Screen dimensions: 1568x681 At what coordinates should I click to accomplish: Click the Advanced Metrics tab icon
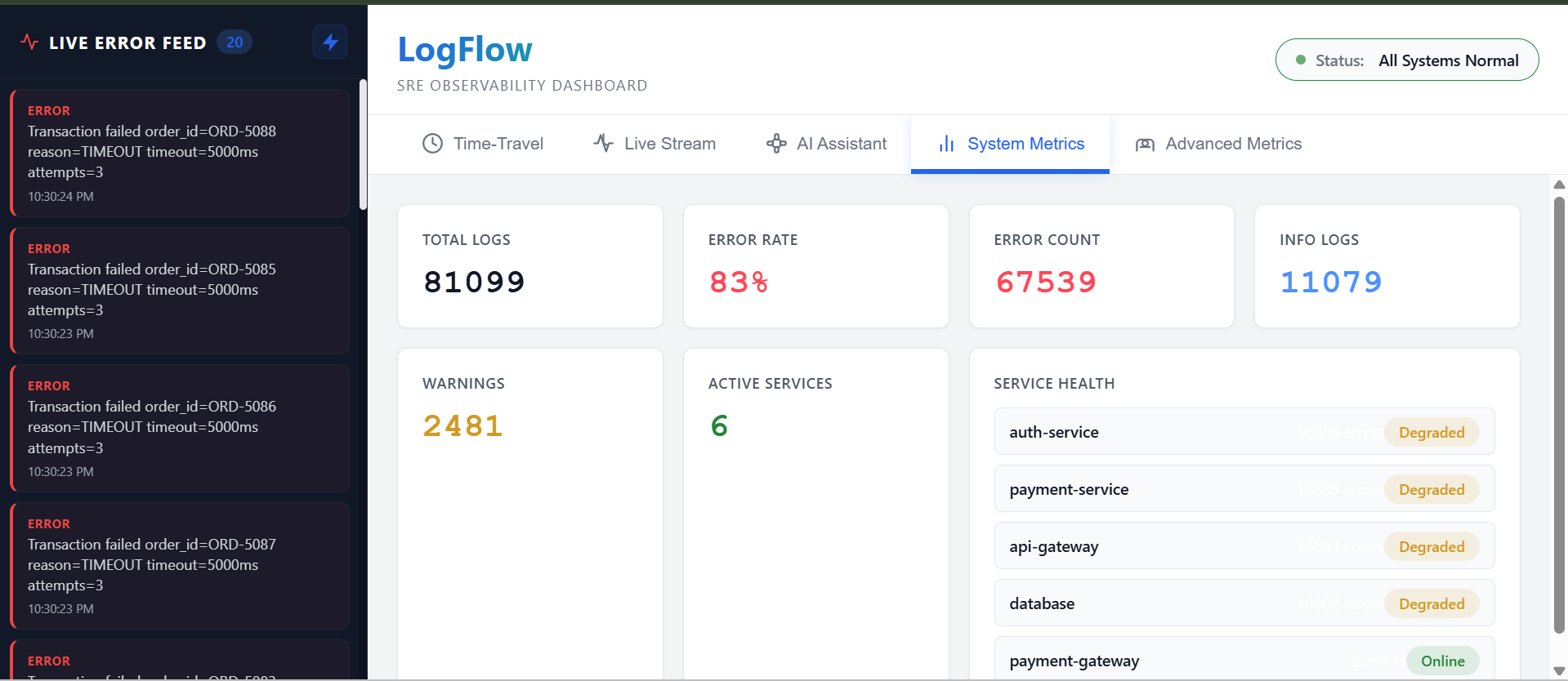pos(1145,145)
